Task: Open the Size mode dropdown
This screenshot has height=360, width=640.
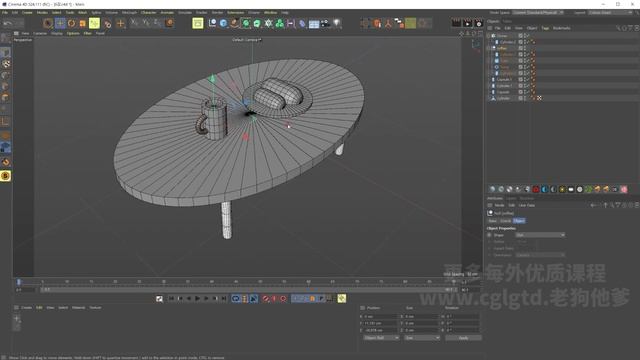Action: coord(422,338)
